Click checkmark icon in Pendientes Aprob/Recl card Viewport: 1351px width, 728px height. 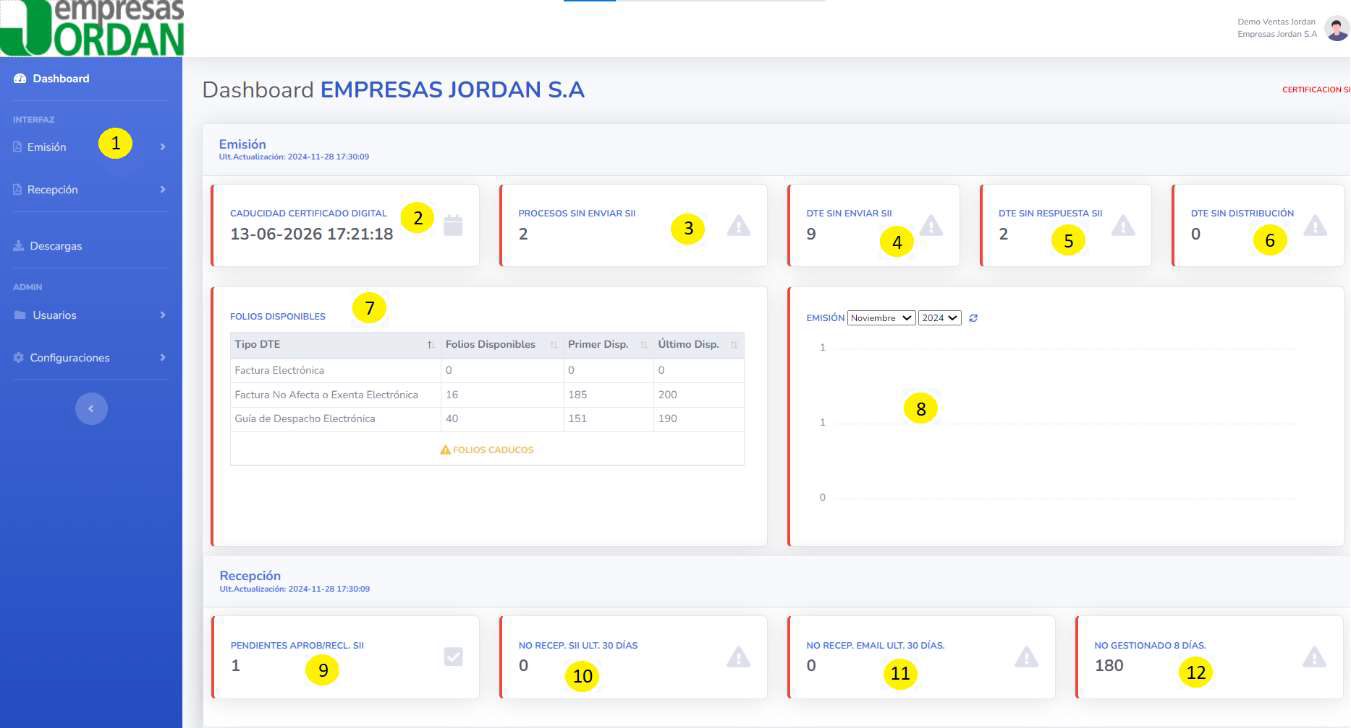click(453, 657)
